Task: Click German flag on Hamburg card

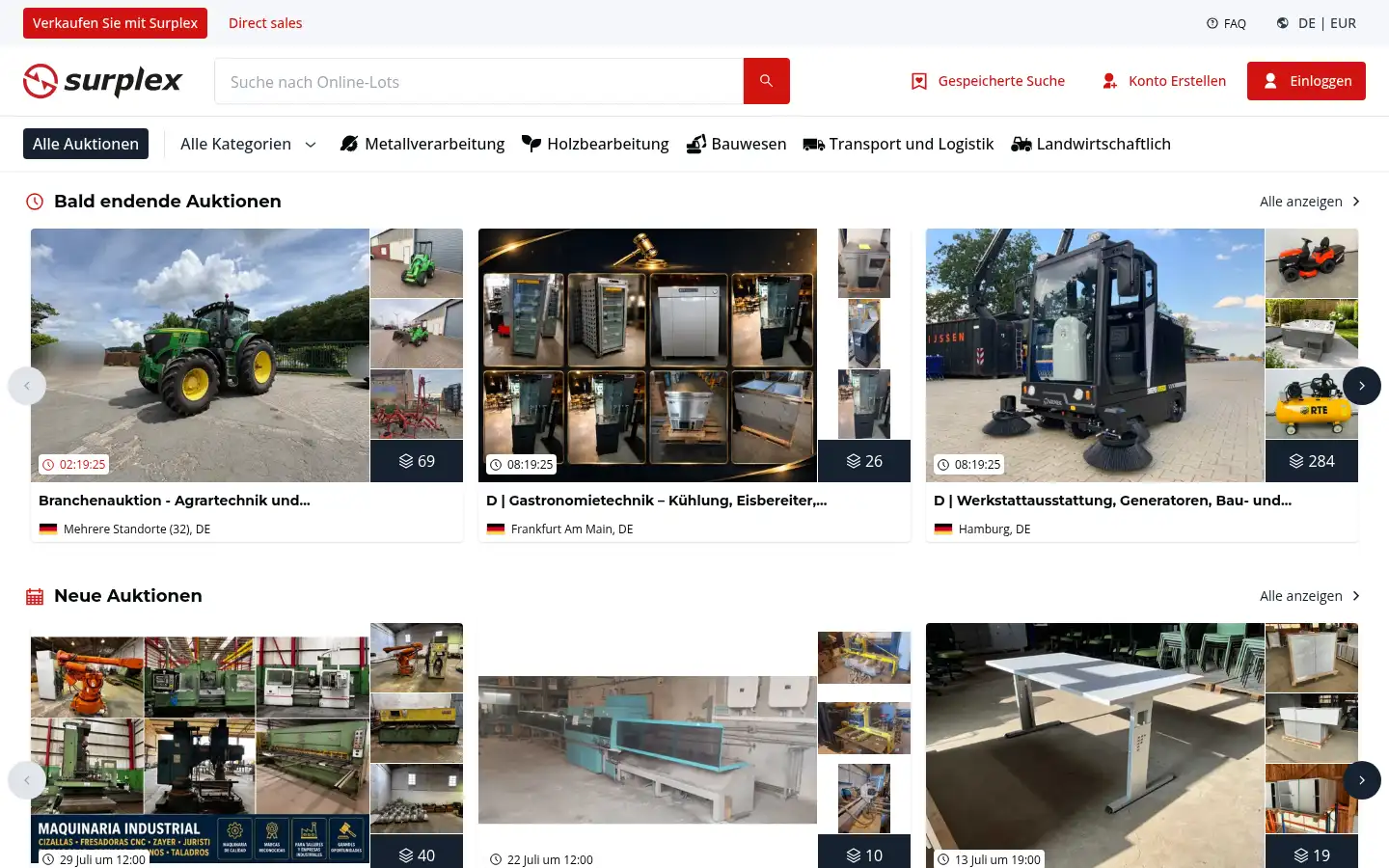Action: tap(943, 529)
